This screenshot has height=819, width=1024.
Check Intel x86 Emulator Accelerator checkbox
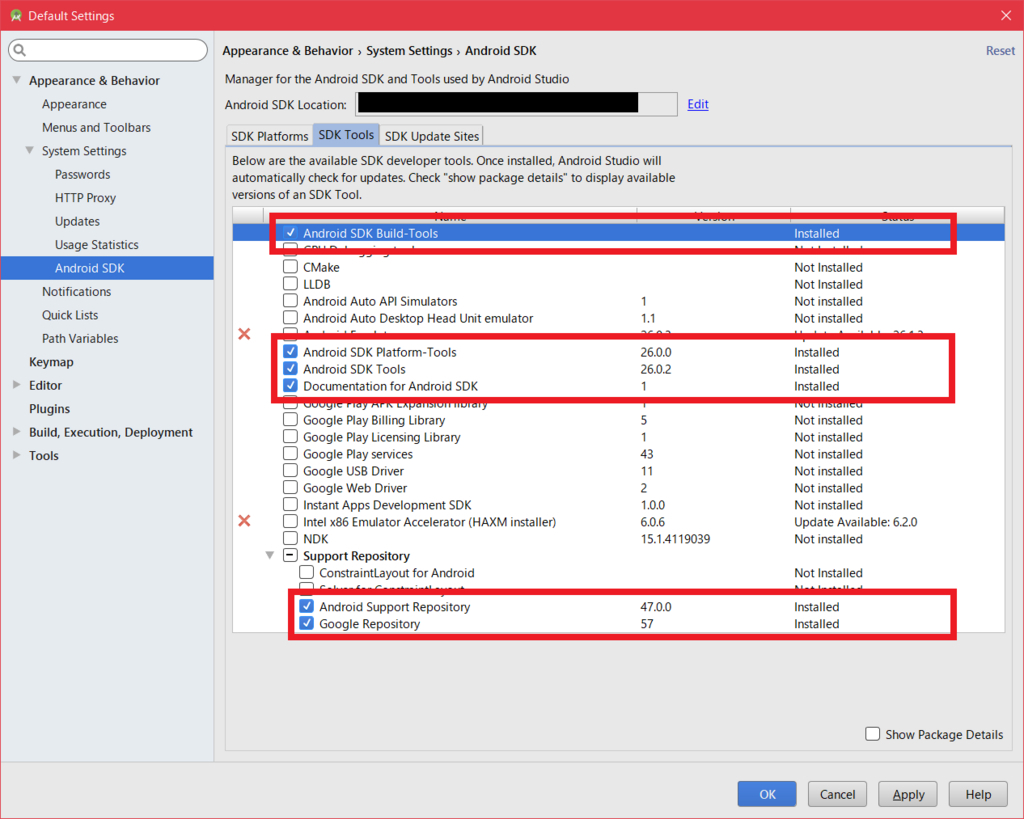pyautogui.click(x=291, y=522)
